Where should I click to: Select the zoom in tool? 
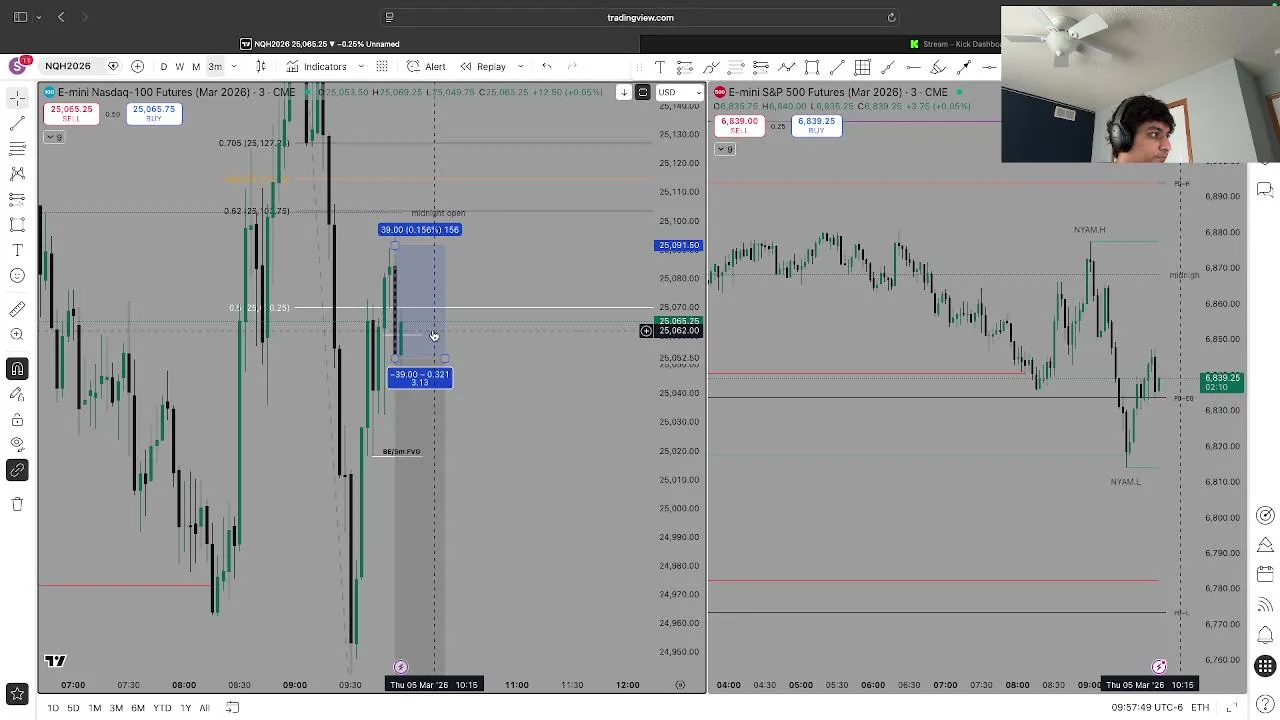click(x=17, y=335)
